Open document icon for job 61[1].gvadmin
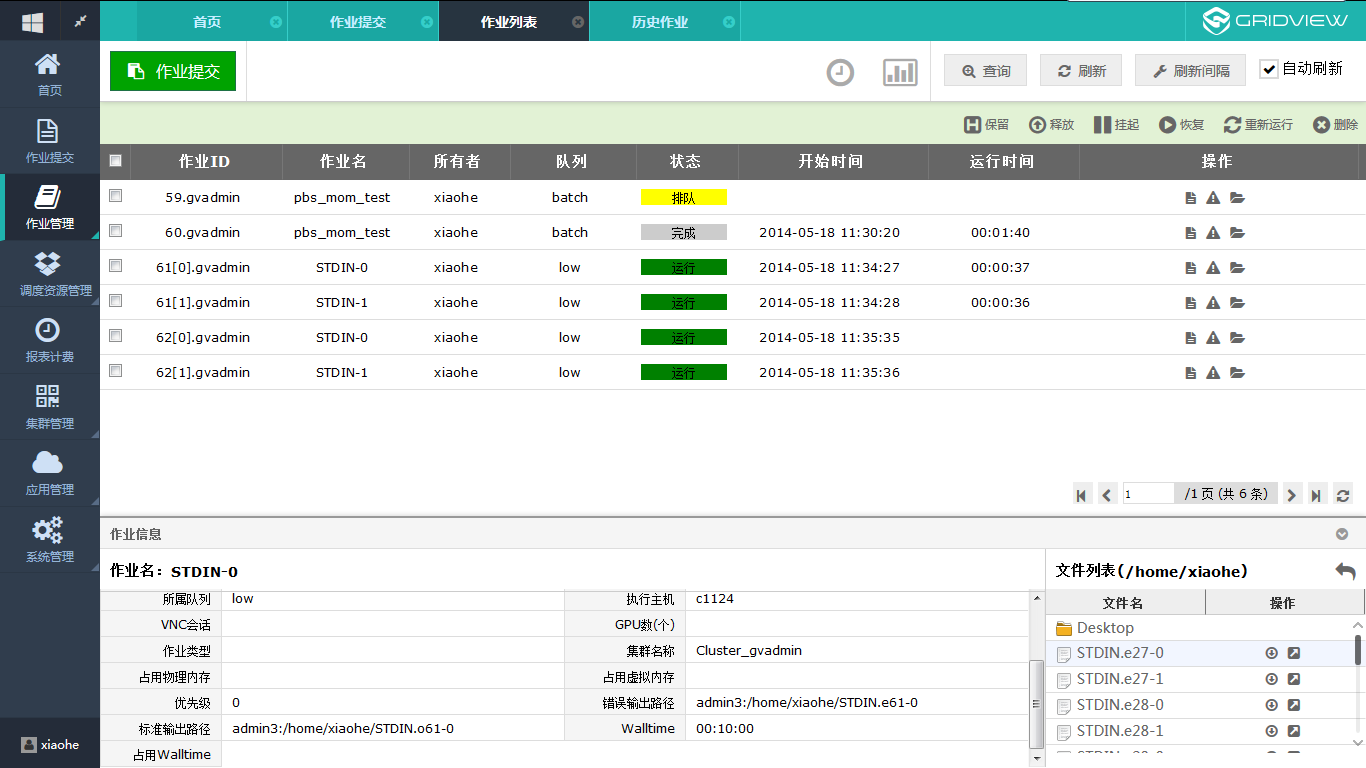1366x768 pixels. (x=1190, y=303)
